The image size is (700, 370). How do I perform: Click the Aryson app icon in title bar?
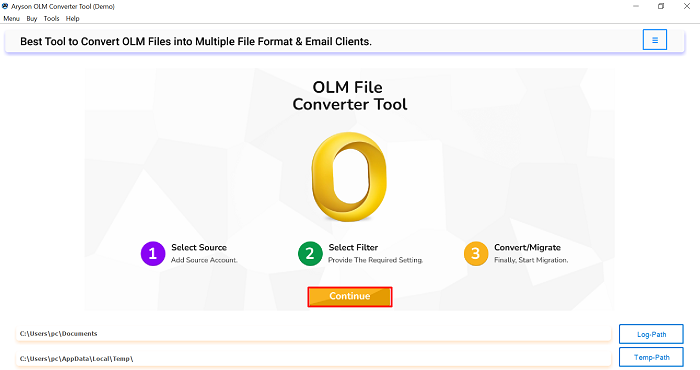pos(5,6)
